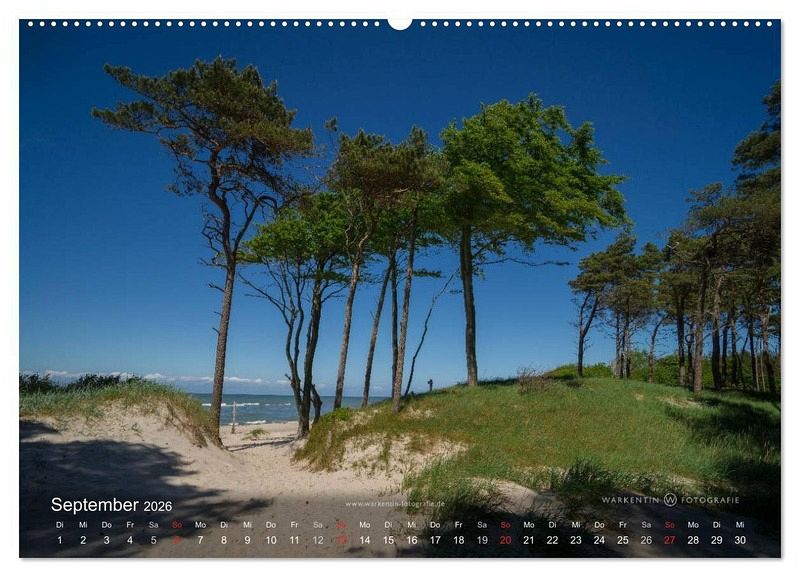Viewport: 800px width, 577px height.
Task: Select date 19 in the calendar row
Action: coord(482,540)
